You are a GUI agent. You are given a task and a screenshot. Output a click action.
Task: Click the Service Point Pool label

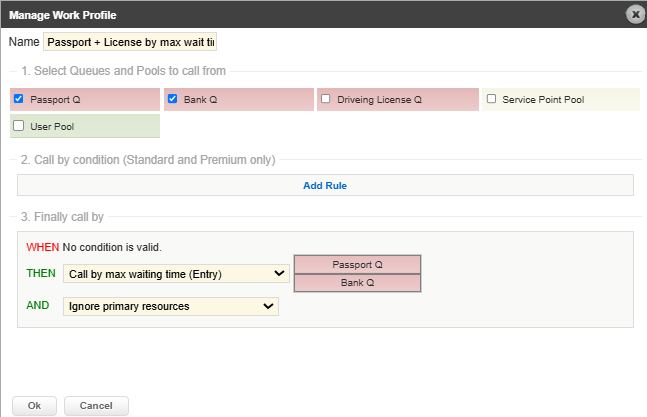tap(543, 100)
